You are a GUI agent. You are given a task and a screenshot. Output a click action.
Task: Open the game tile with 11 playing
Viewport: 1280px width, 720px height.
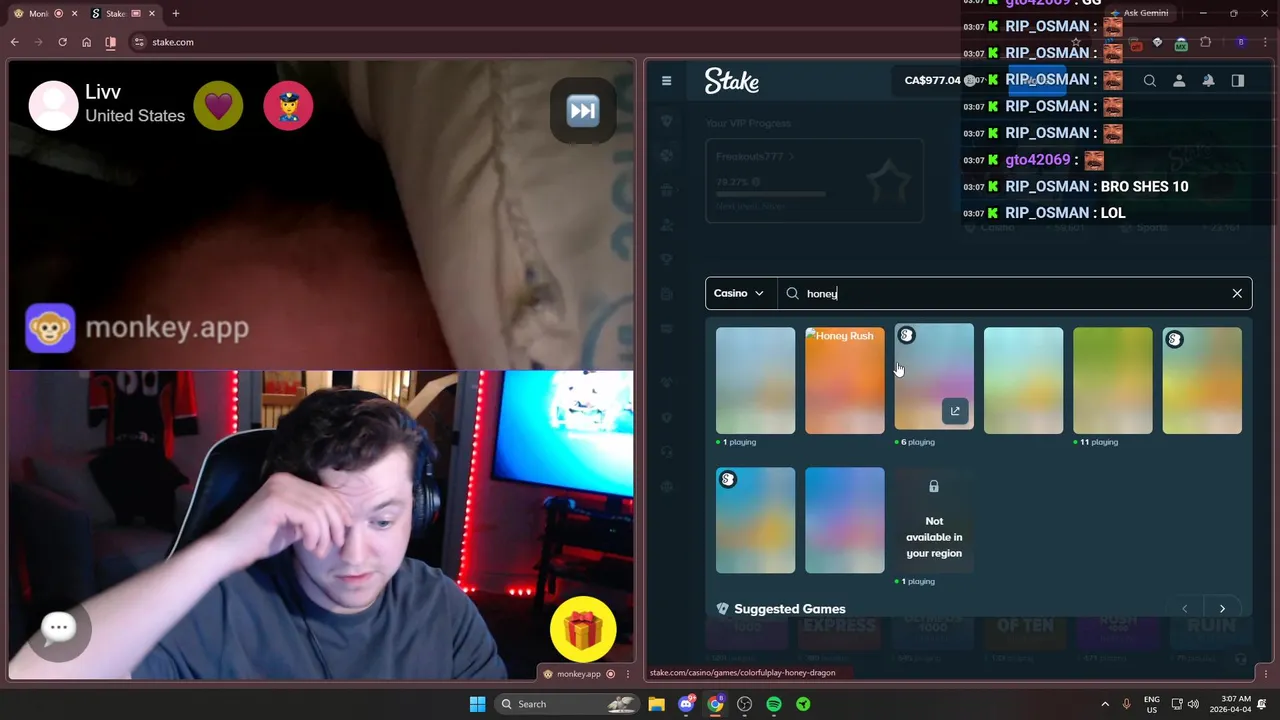tap(1113, 381)
